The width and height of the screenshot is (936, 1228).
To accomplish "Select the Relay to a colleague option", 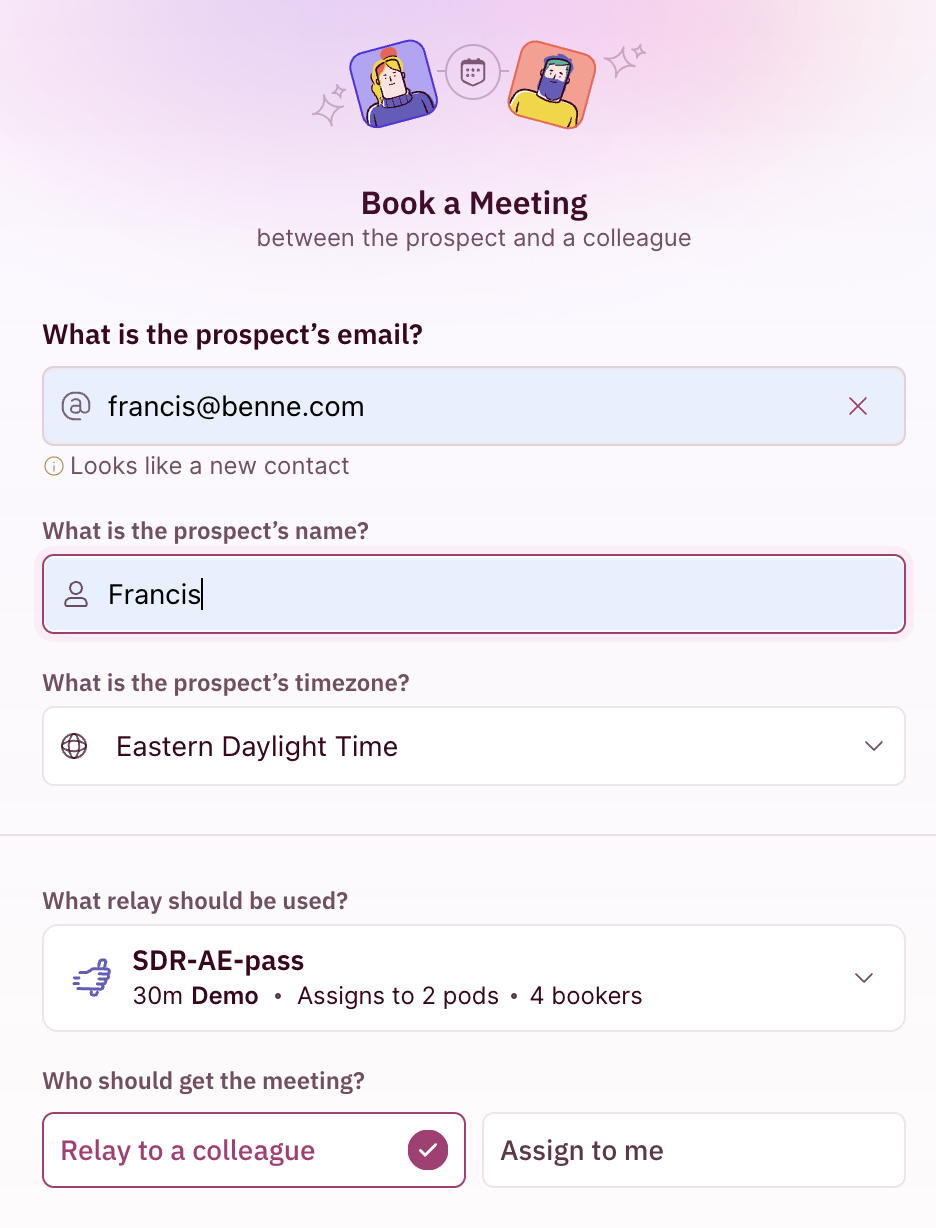I will pyautogui.click(x=254, y=1150).
